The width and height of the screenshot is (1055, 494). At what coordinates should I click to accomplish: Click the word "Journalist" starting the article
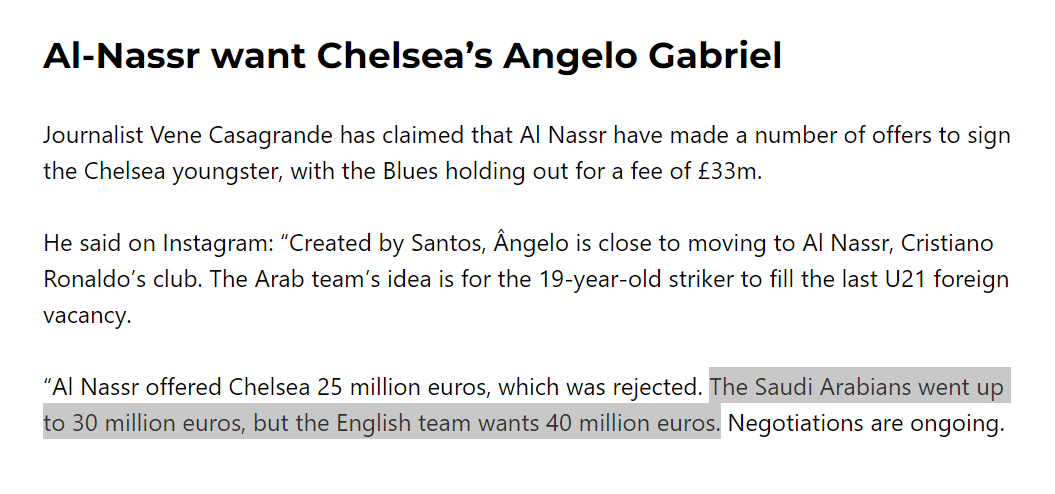tap(93, 135)
